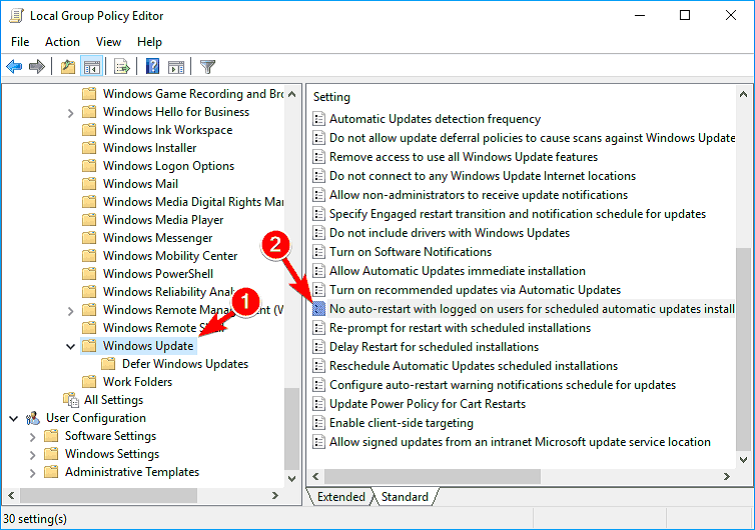The image size is (755, 530).
Task: Expand the Windows Hello for Business node
Action: tap(70, 112)
